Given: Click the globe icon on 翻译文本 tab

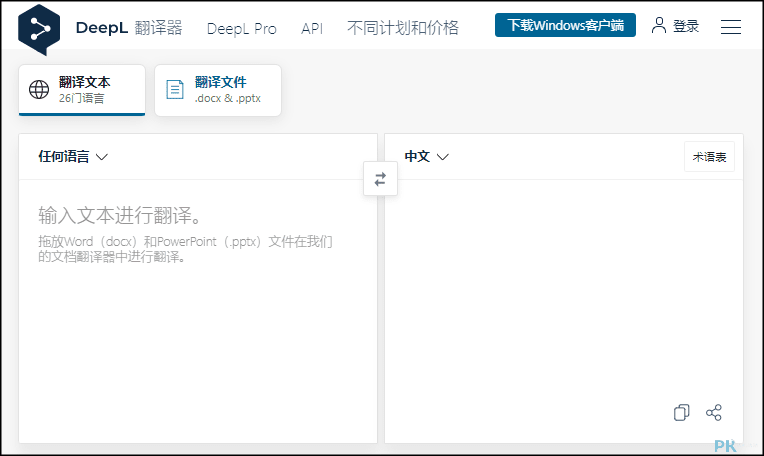Looking at the screenshot, I should (x=39, y=90).
